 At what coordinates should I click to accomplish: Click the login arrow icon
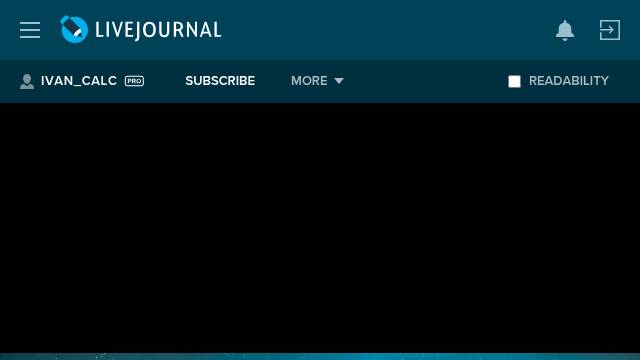coord(610,30)
